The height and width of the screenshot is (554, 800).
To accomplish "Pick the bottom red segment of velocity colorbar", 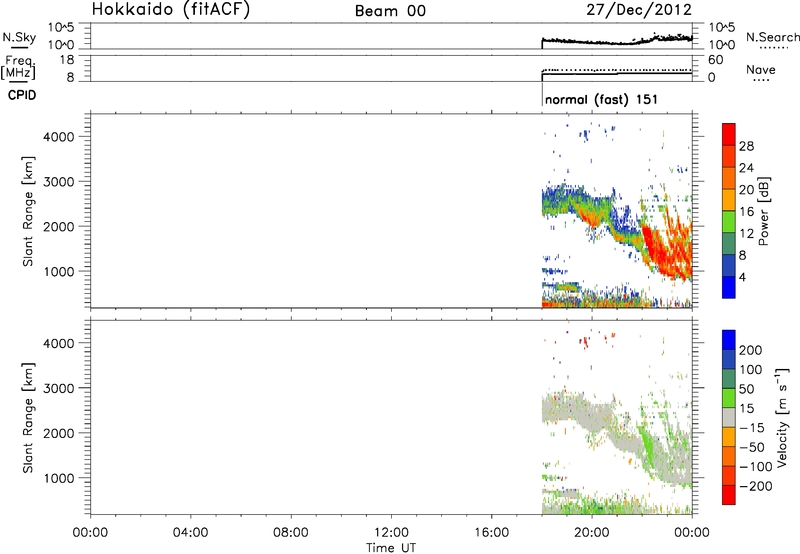I will [729, 495].
